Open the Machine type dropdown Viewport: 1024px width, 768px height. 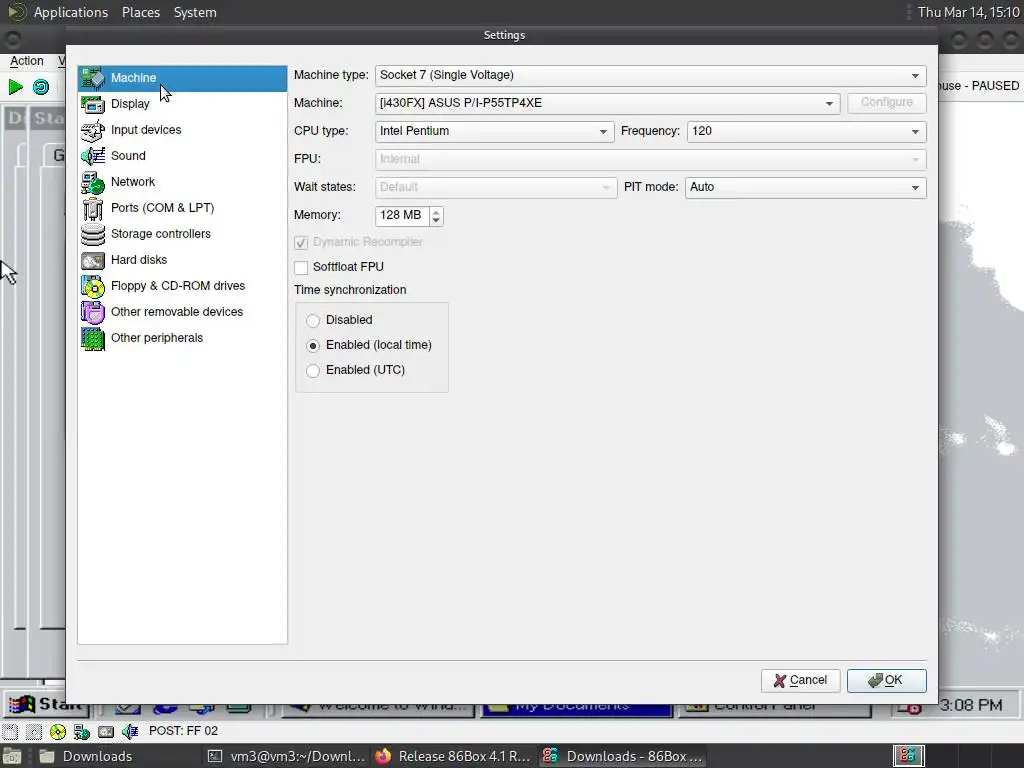(650, 76)
